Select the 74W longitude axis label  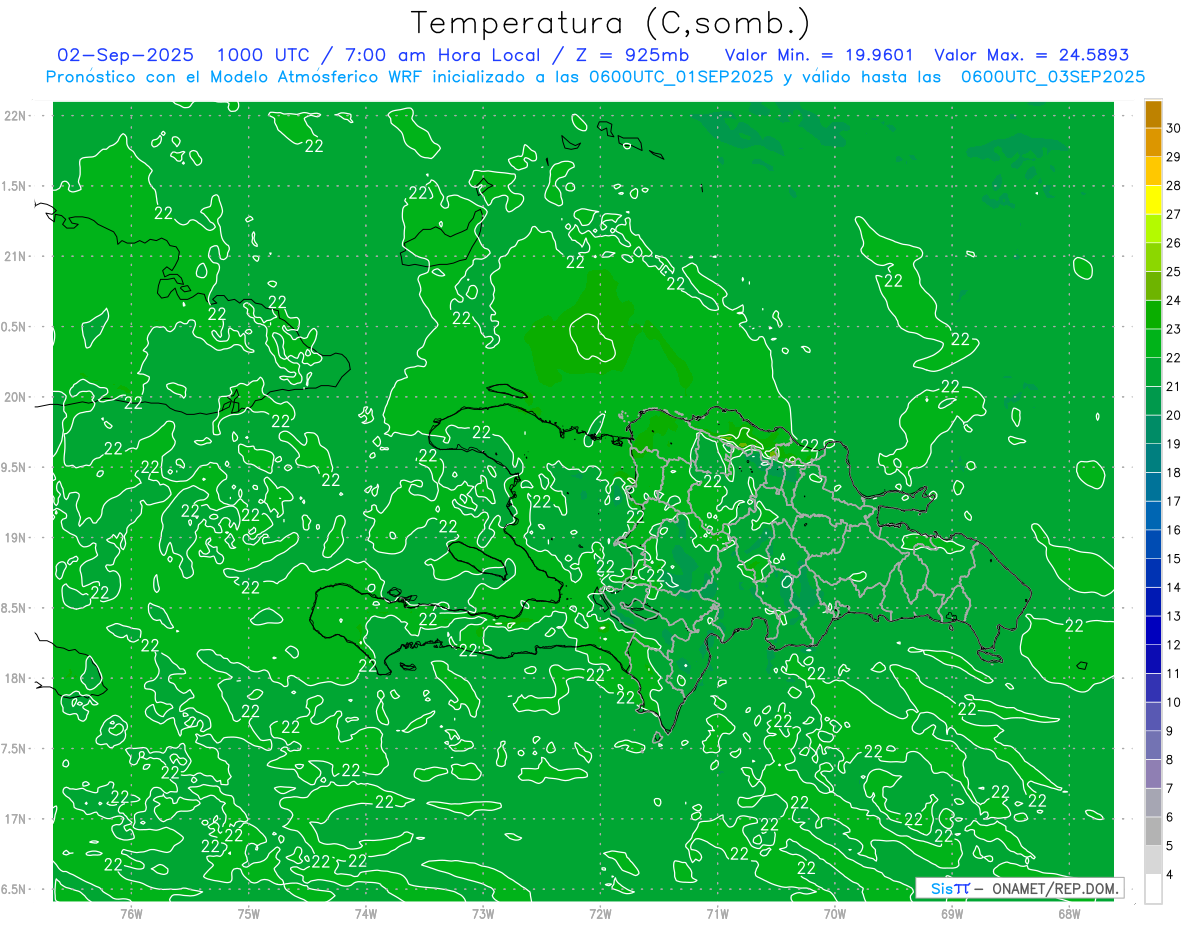(366, 914)
